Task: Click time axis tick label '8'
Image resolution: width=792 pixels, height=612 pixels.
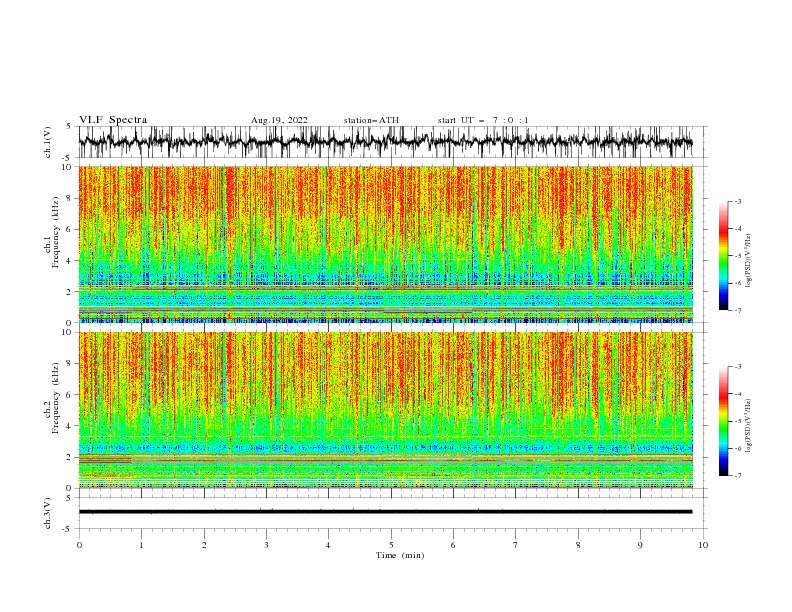Action: (578, 545)
